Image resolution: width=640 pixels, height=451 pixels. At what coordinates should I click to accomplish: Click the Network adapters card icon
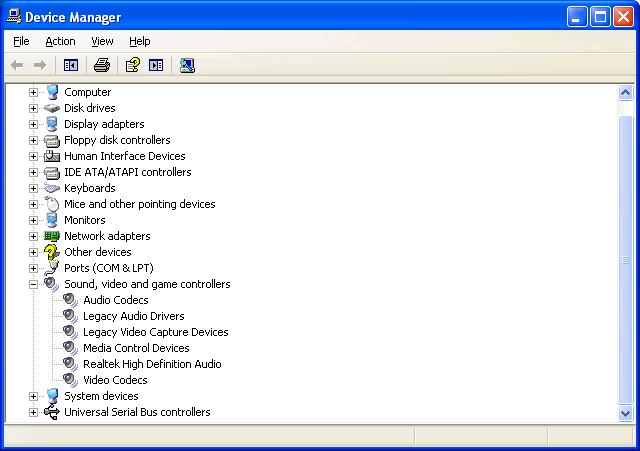point(52,236)
